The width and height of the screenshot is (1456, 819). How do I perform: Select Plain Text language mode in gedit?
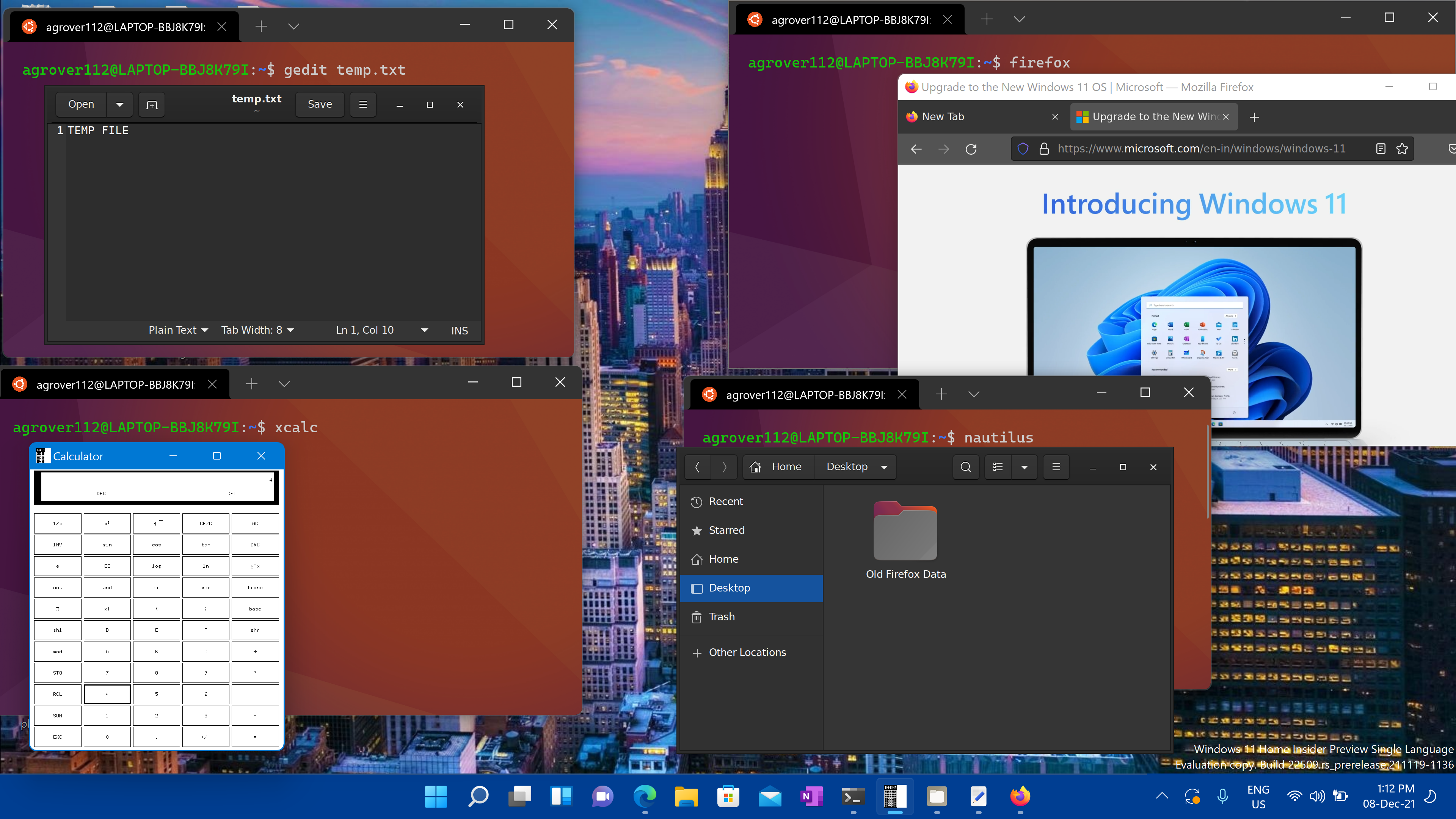click(176, 330)
